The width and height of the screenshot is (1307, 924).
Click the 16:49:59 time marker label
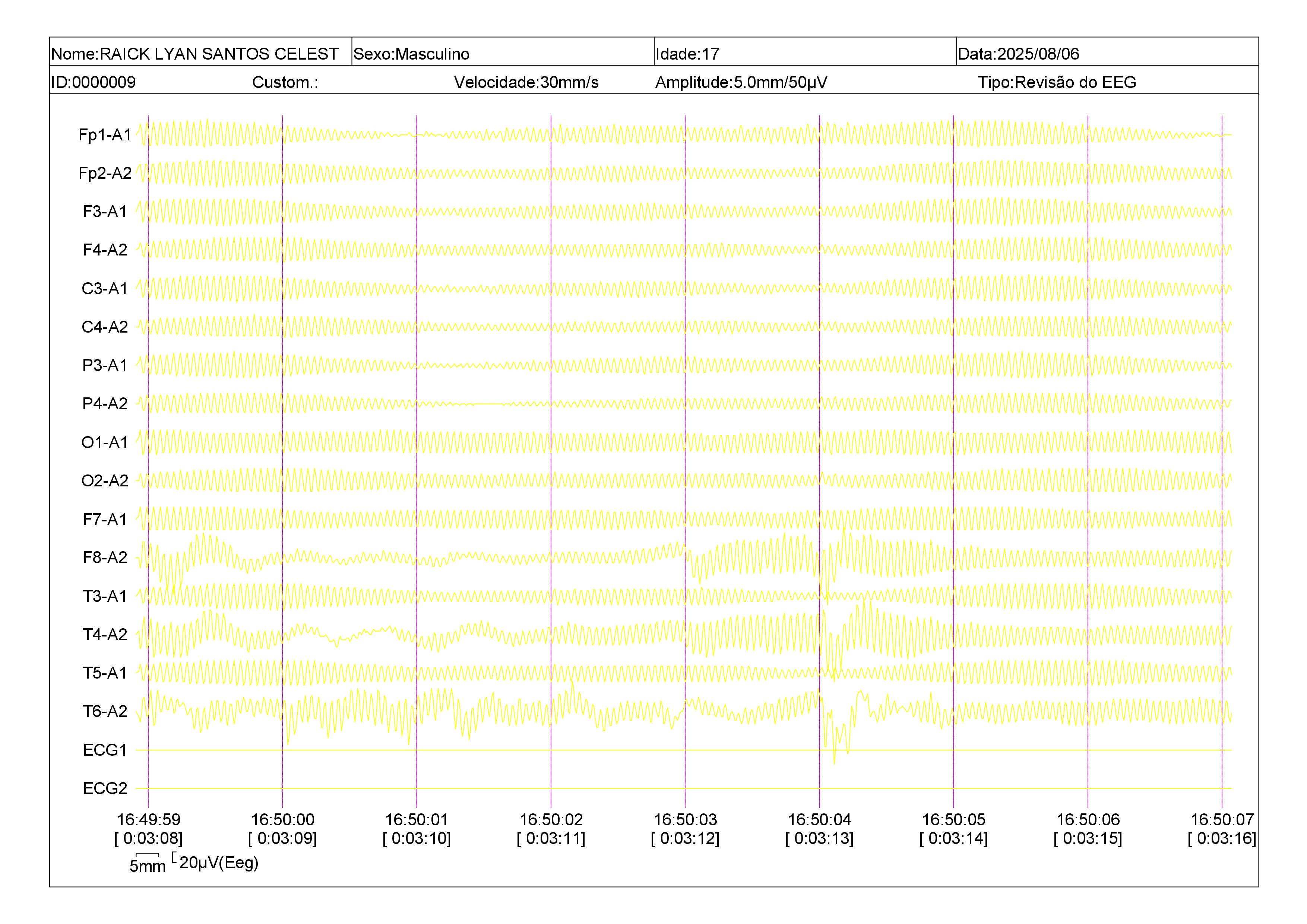149,820
